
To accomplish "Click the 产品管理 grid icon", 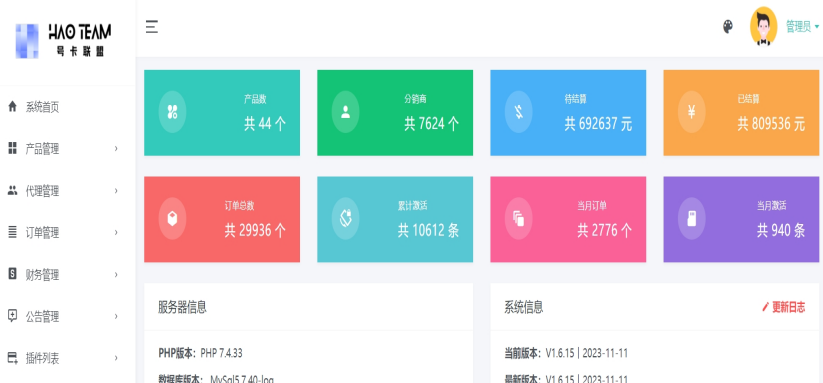I will [13, 148].
